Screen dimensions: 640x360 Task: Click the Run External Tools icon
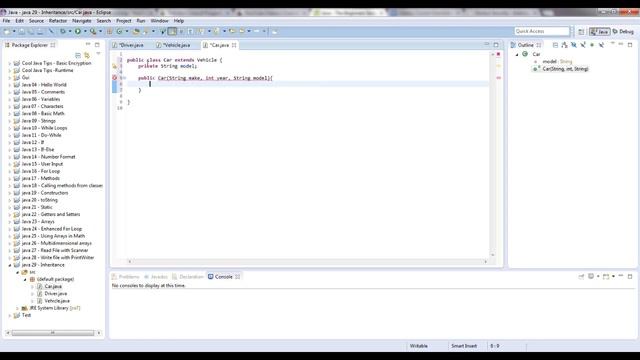point(93,31)
